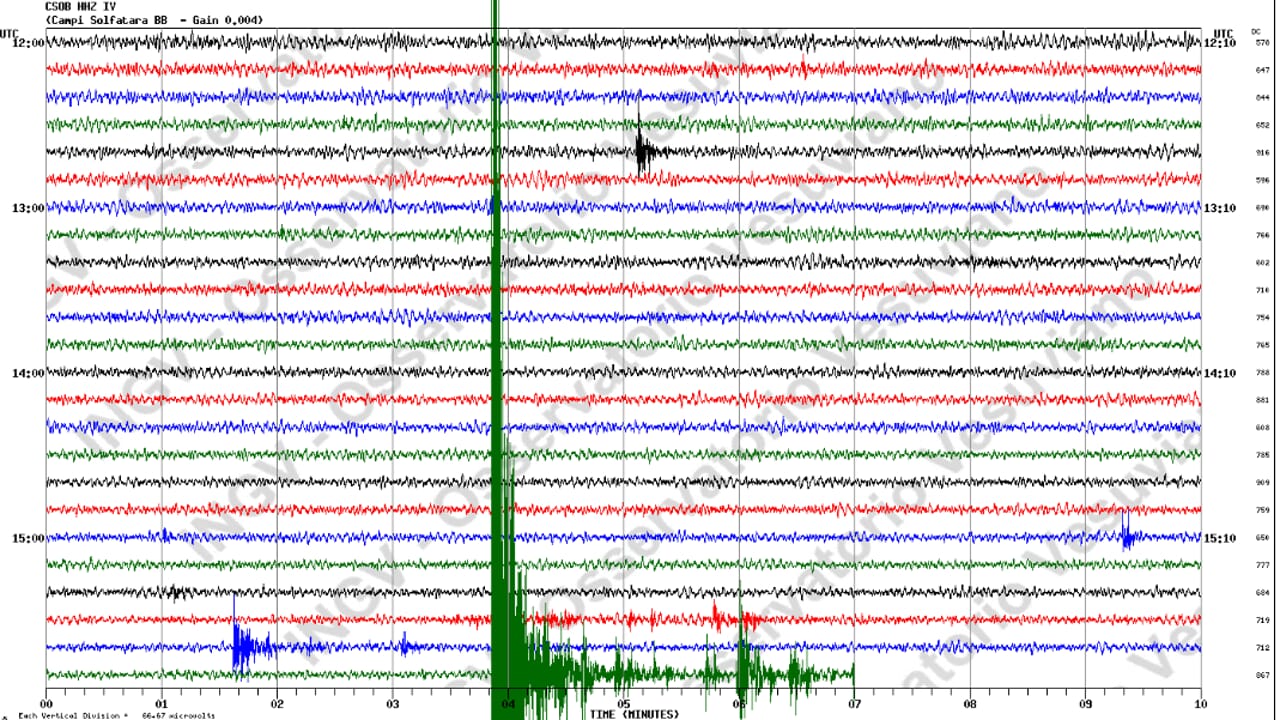1280x720 pixels.
Task: Click the Each Vertical Division microvolts note
Action: (x=115, y=715)
